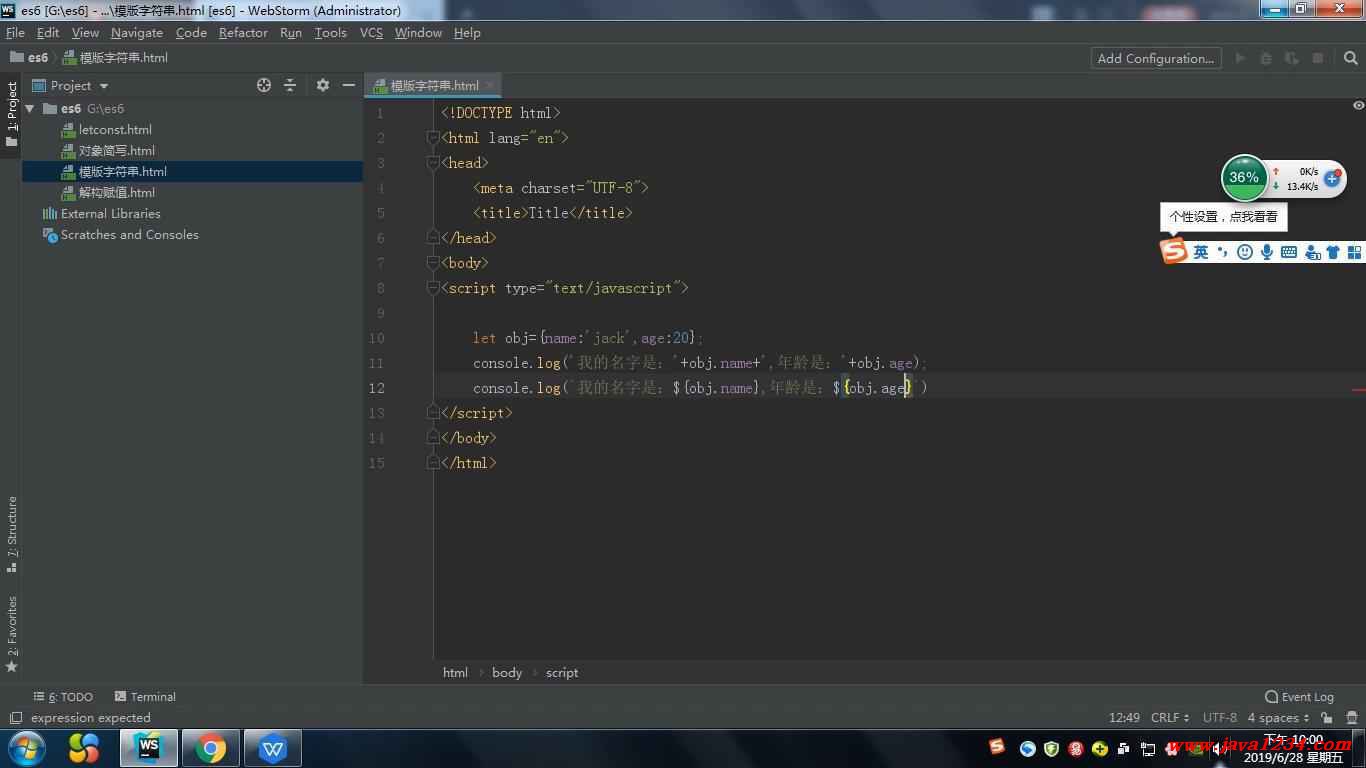This screenshot has width=1366, height=768.
Task: Click Add Configuration button
Action: [x=1156, y=58]
